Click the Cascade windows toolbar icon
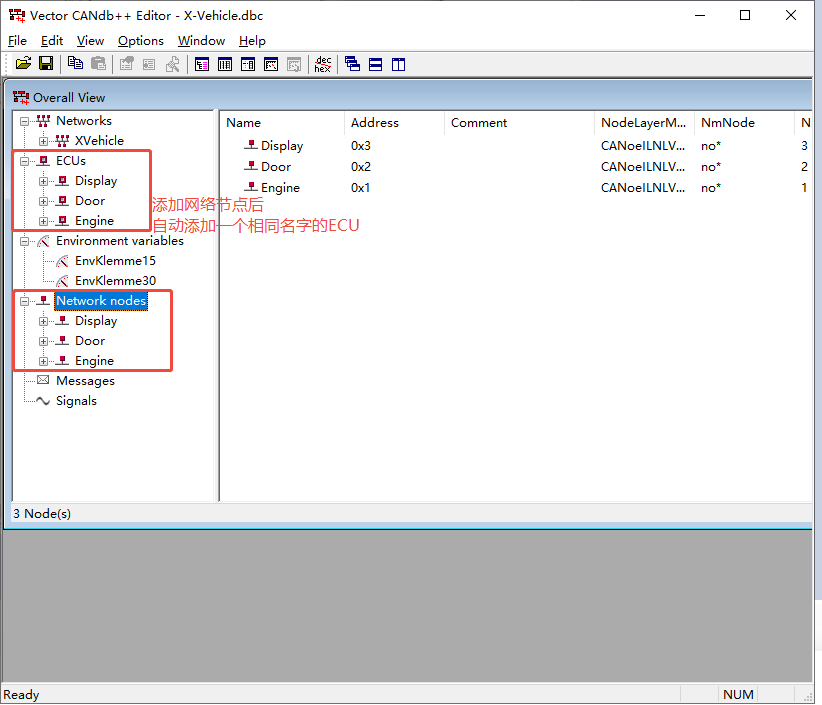822x705 pixels. pos(352,64)
